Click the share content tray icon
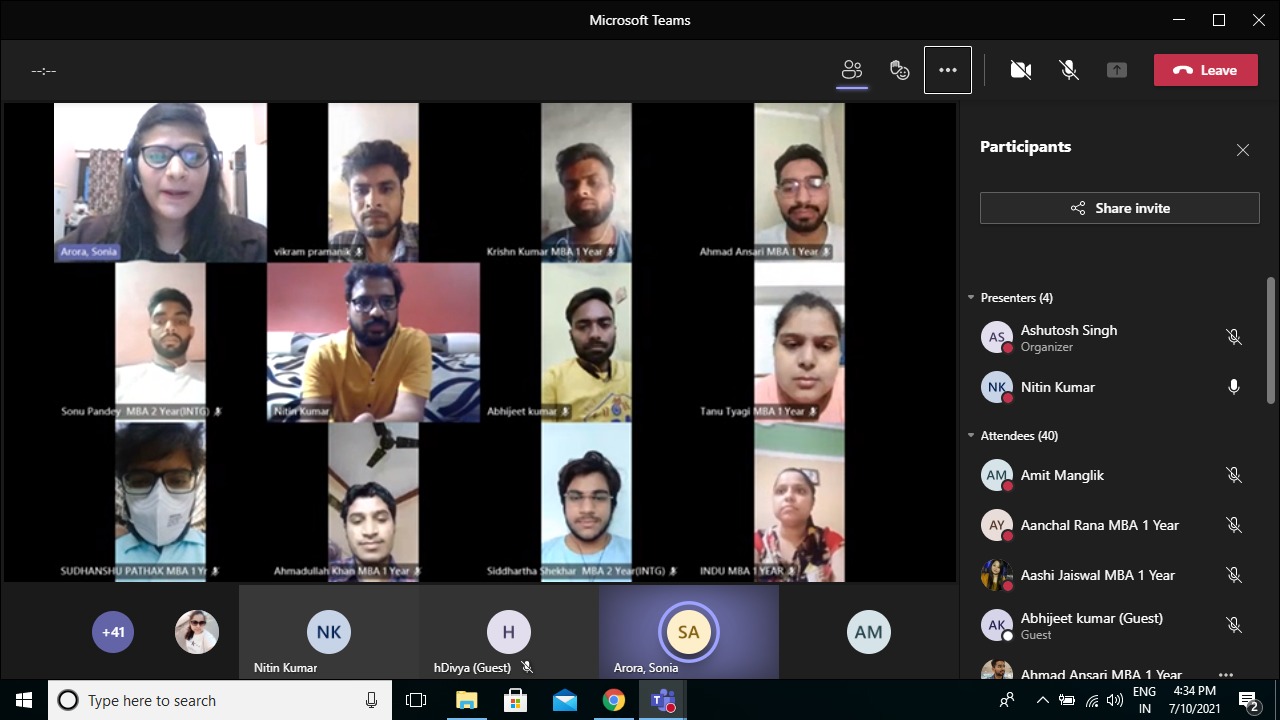Viewport: 1280px width, 720px height. (1117, 70)
